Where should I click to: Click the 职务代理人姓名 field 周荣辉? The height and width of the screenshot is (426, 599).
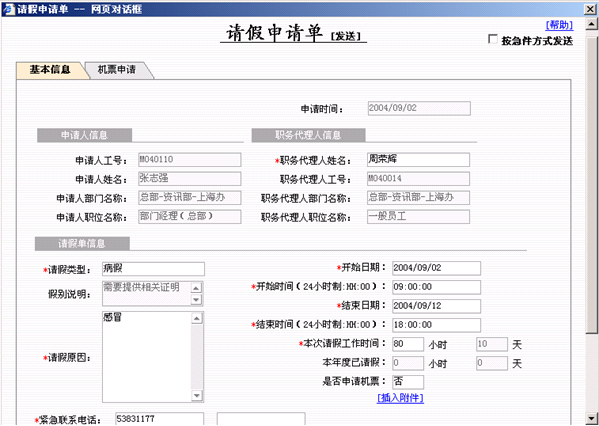tap(418, 160)
